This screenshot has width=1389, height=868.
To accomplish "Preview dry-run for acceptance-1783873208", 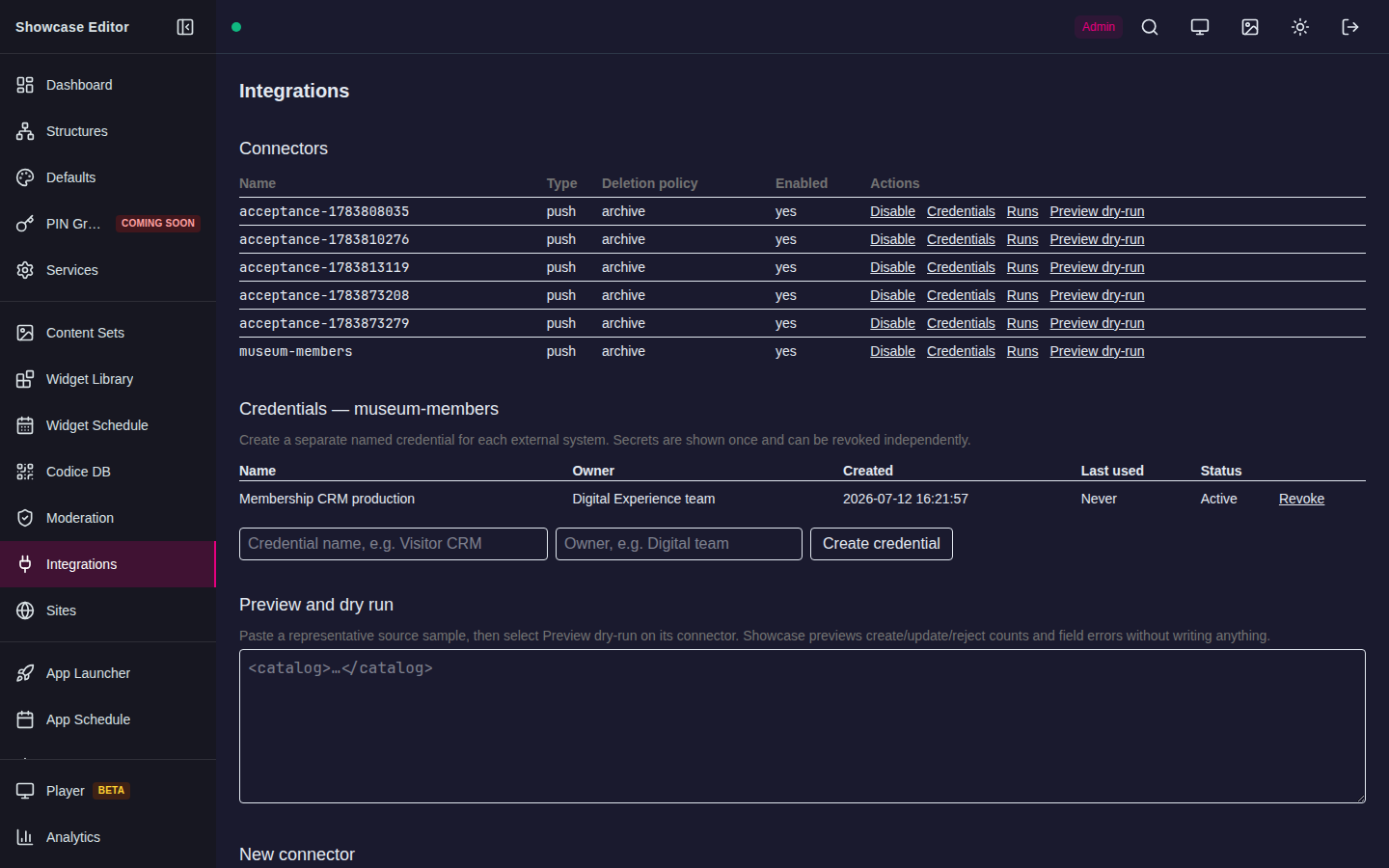I will click(1097, 295).
